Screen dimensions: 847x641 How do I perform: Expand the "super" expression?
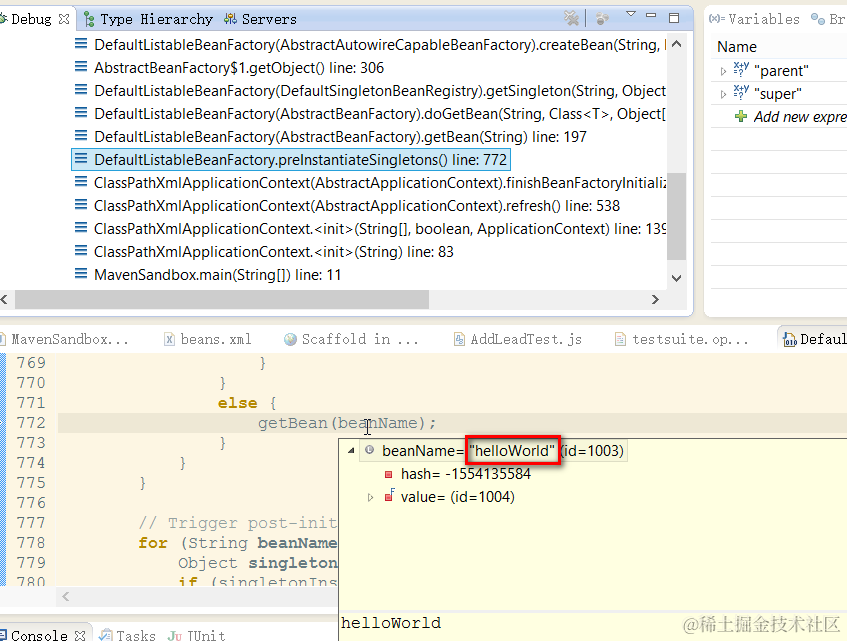pos(723,94)
